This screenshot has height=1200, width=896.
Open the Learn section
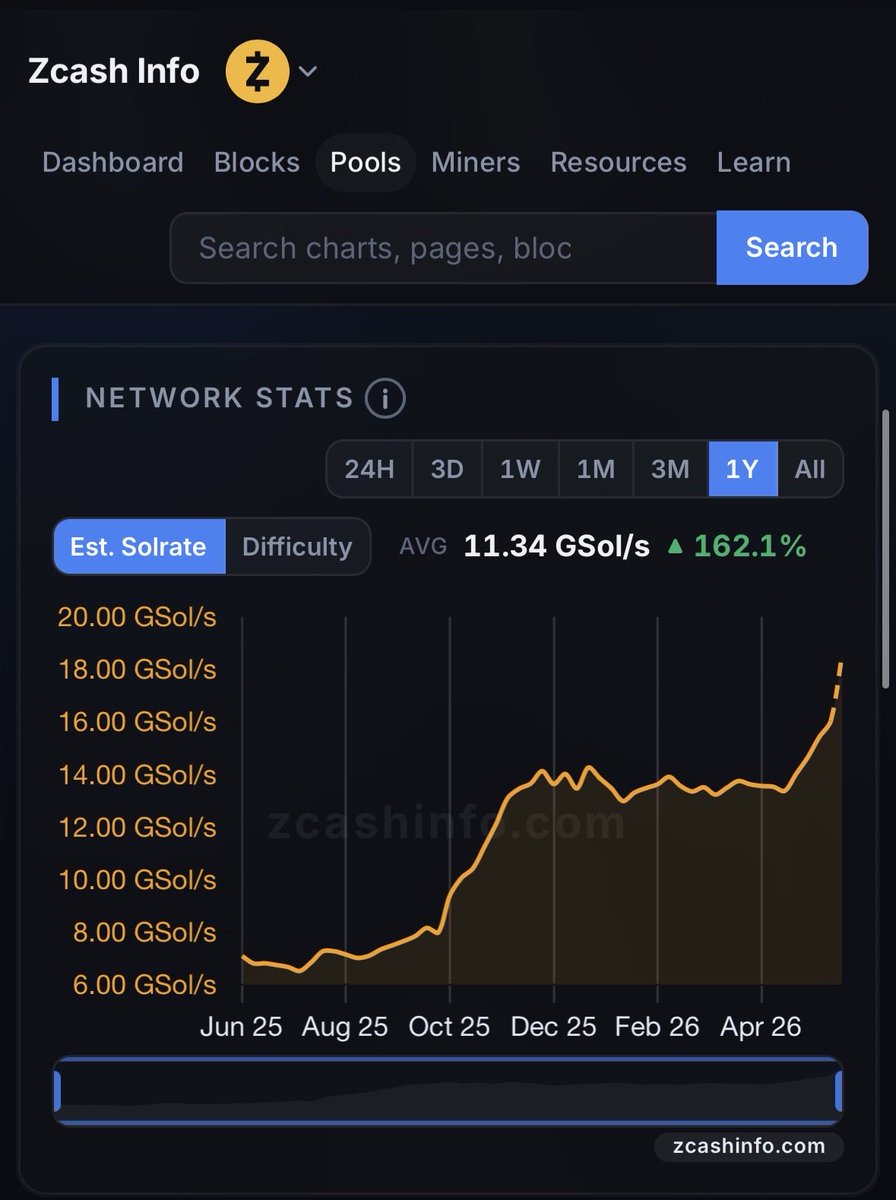[x=754, y=162]
